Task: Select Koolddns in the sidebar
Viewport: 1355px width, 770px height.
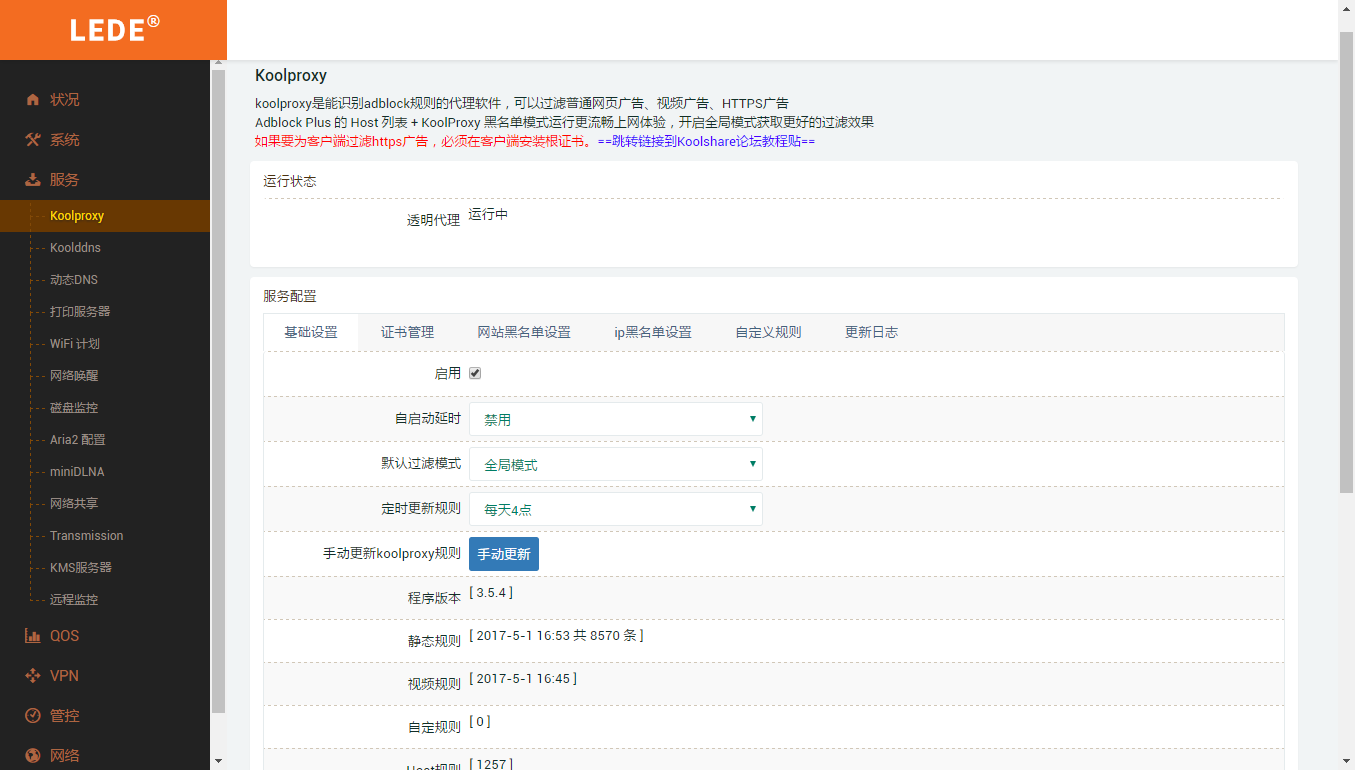Action: coord(75,248)
